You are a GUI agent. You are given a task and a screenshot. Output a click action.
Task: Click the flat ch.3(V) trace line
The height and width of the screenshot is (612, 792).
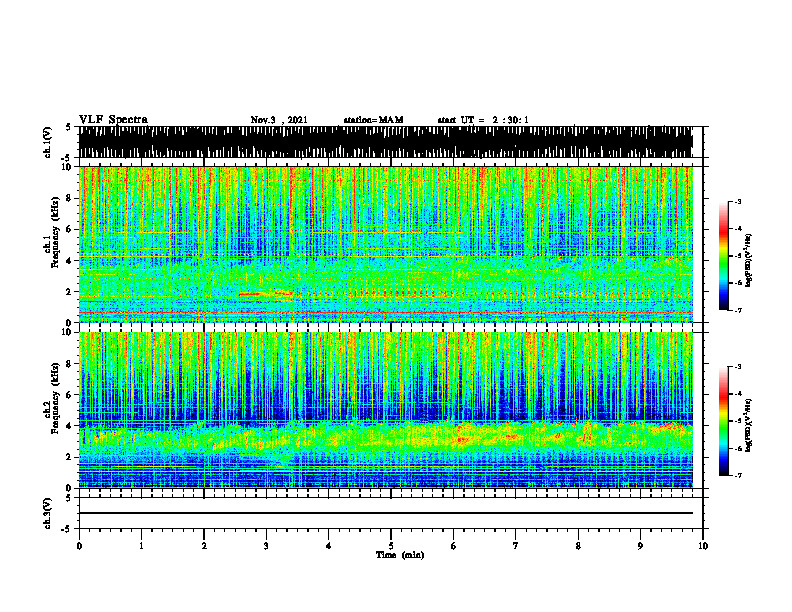[x=386, y=513]
